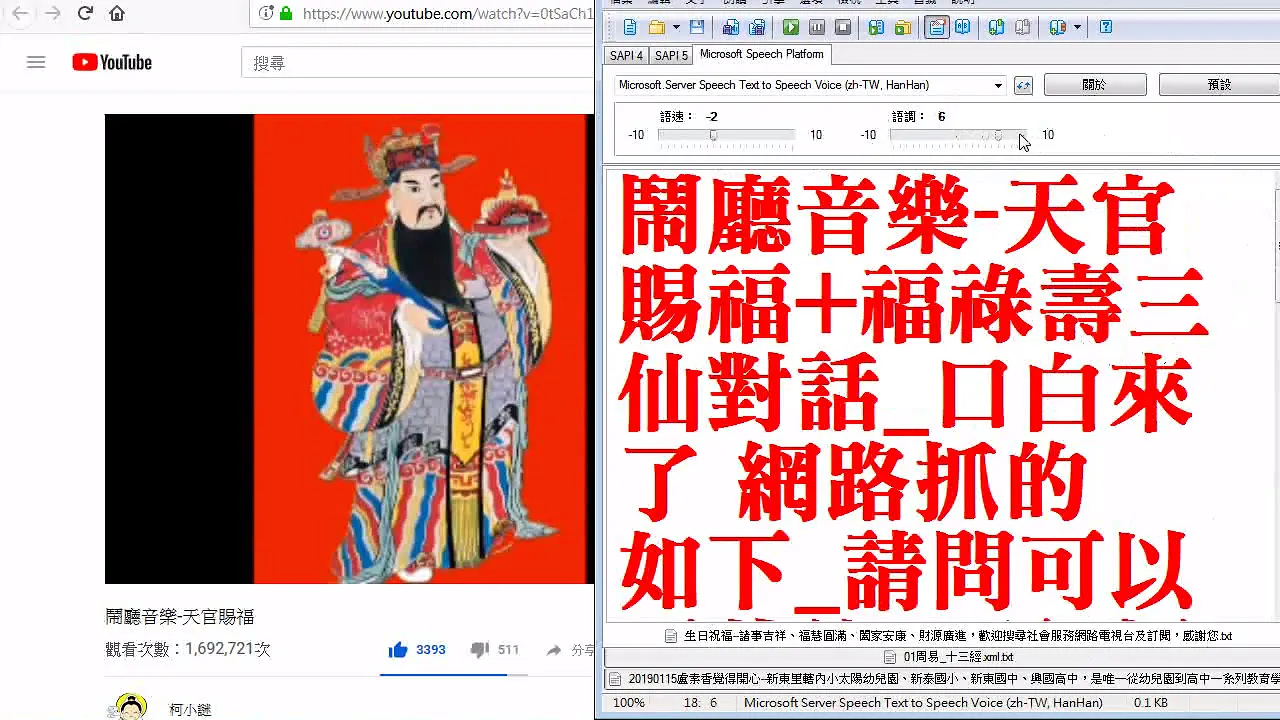Click the refresh icon beside voice dropdown

(x=1023, y=86)
